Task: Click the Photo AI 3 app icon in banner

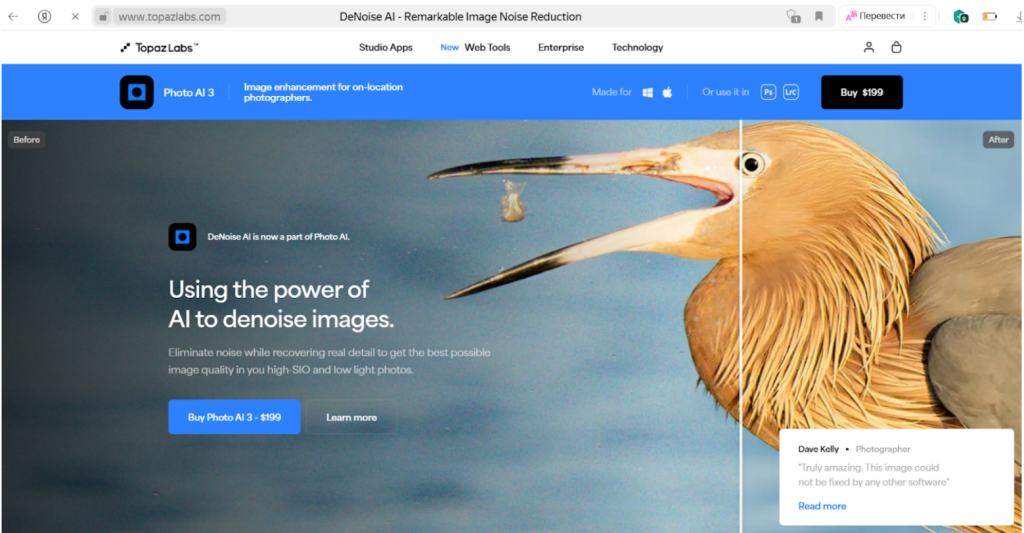Action: point(137,92)
